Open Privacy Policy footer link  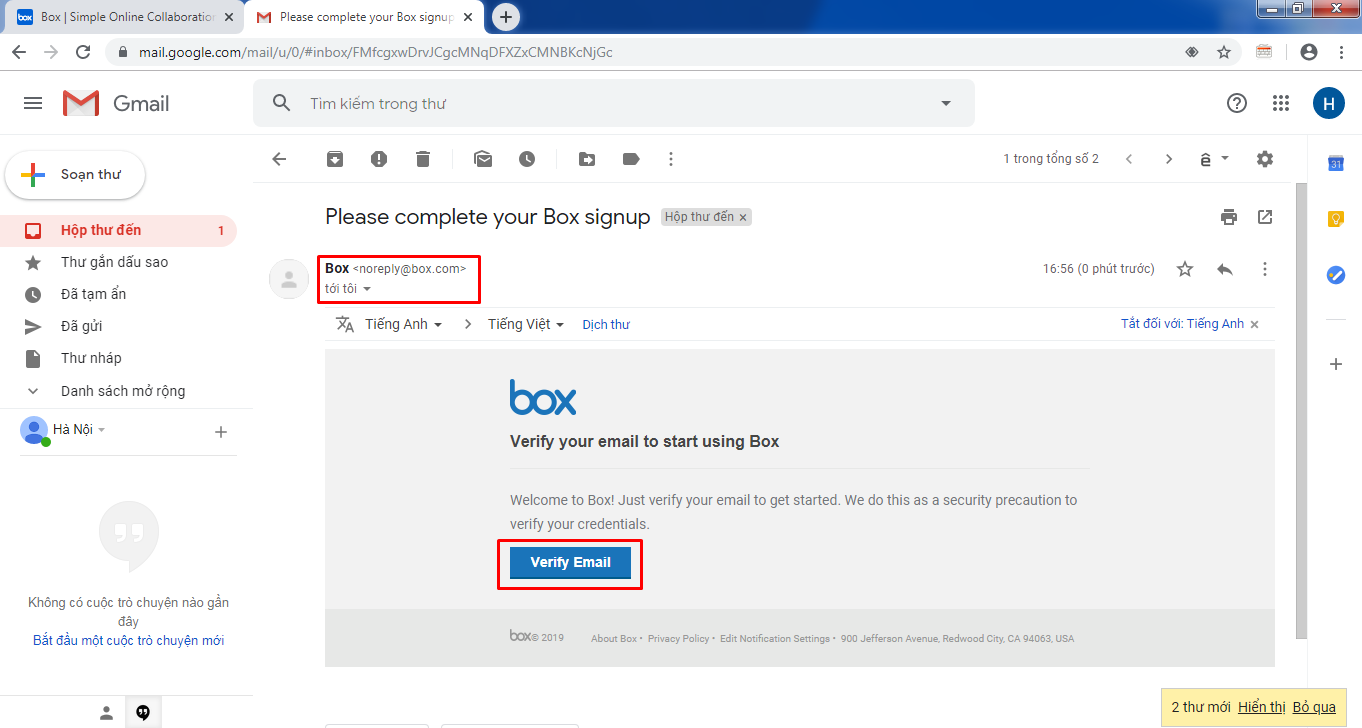[678, 639]
